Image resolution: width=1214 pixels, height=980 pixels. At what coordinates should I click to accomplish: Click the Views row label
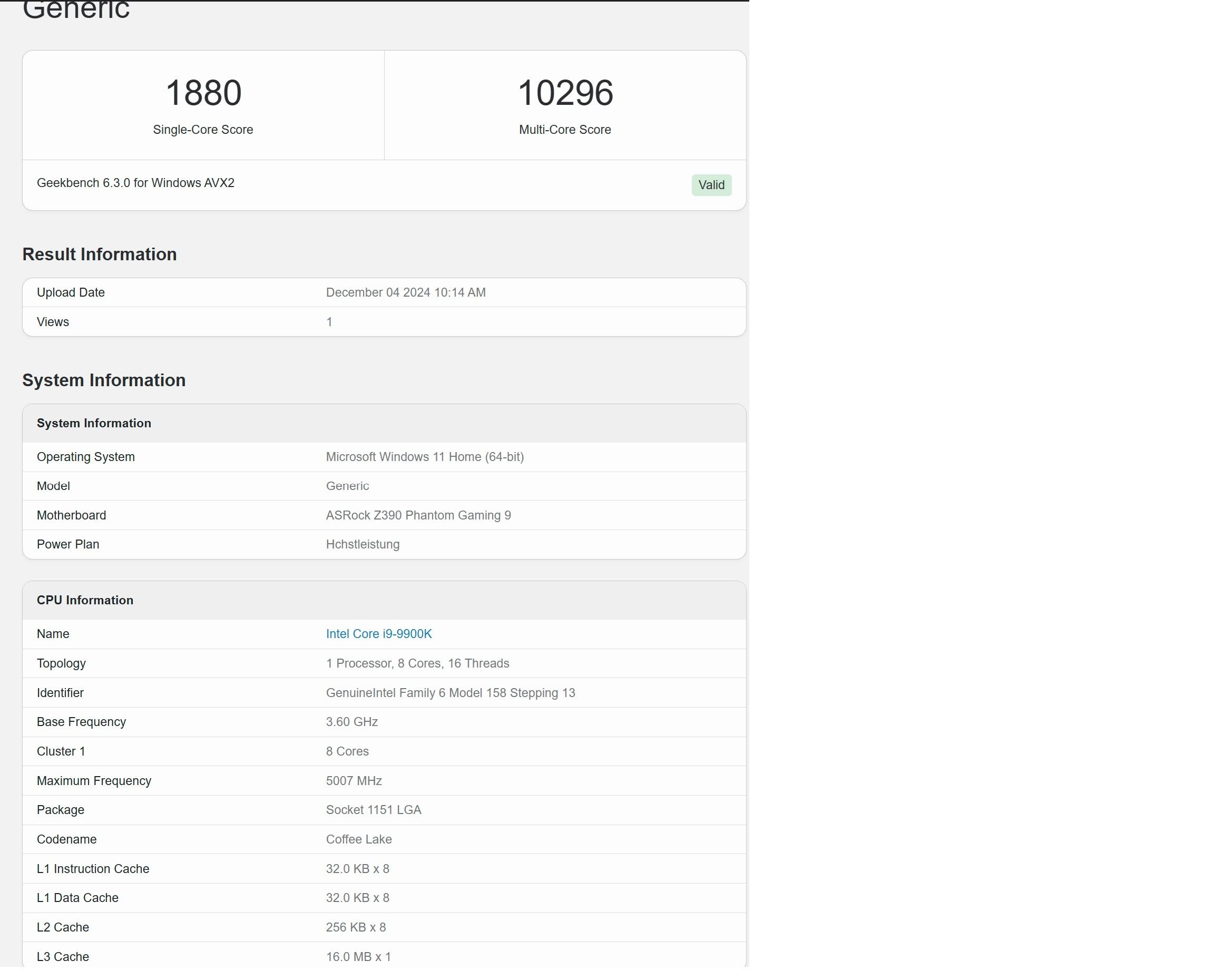(53, 322)
